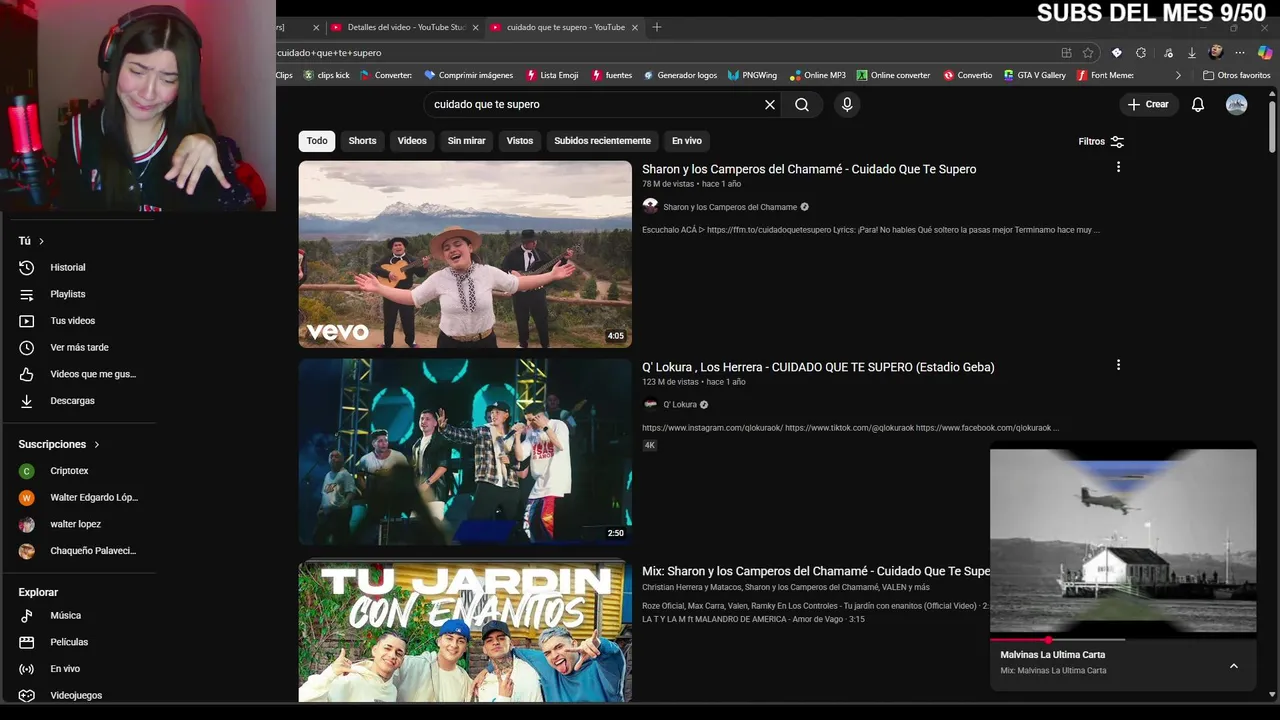The width and height of the screenshot is (1280, 720).
Task: Select the En vivo filter chip
Action: coord(687,141)
